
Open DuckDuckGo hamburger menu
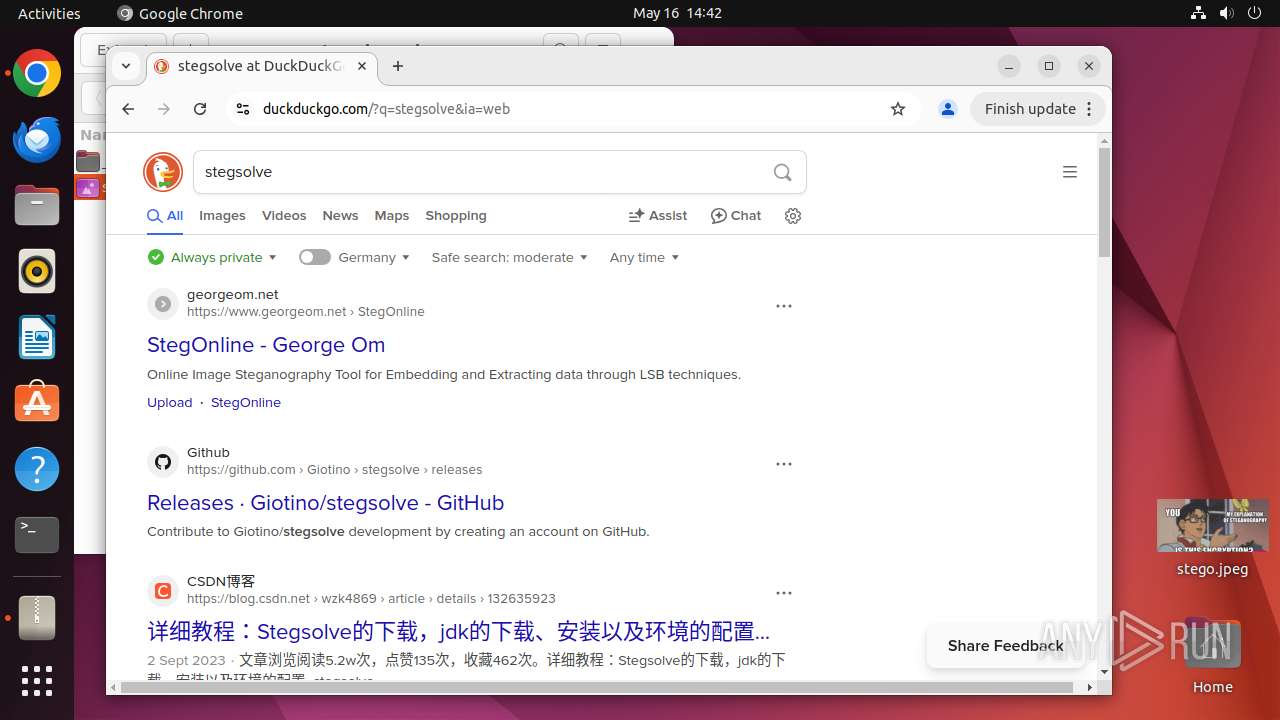[1070, 172]
